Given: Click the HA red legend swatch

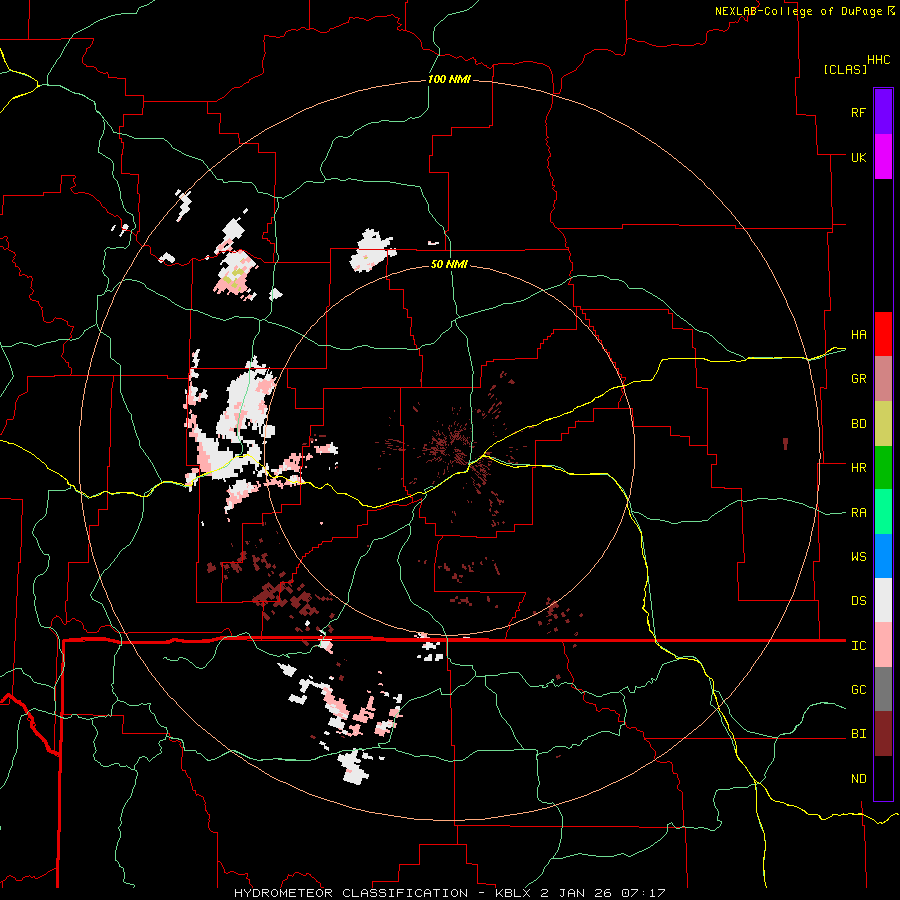Looking at the screenshot, I should (883, 334).
